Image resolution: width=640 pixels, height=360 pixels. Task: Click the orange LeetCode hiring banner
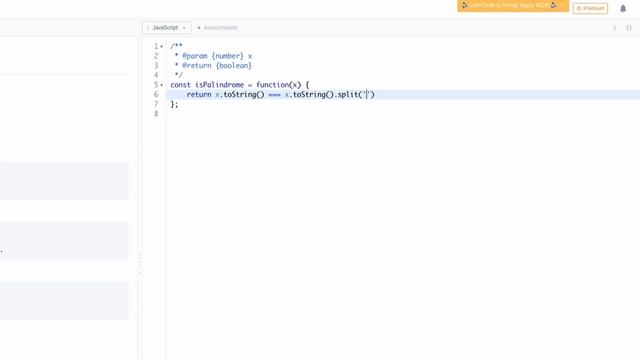tap(513, 6)
